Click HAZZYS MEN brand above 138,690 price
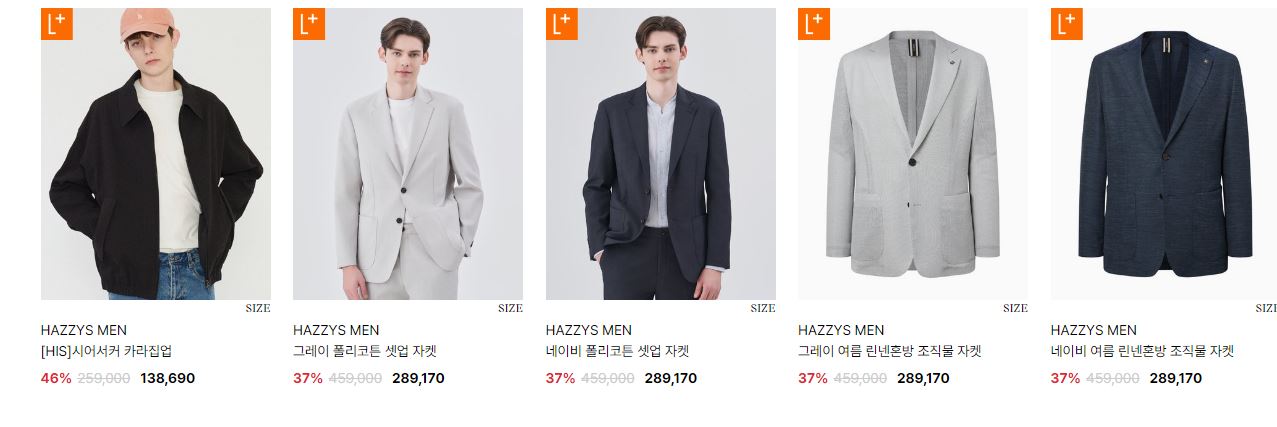The image size is (1277, 427). (84, 330)
